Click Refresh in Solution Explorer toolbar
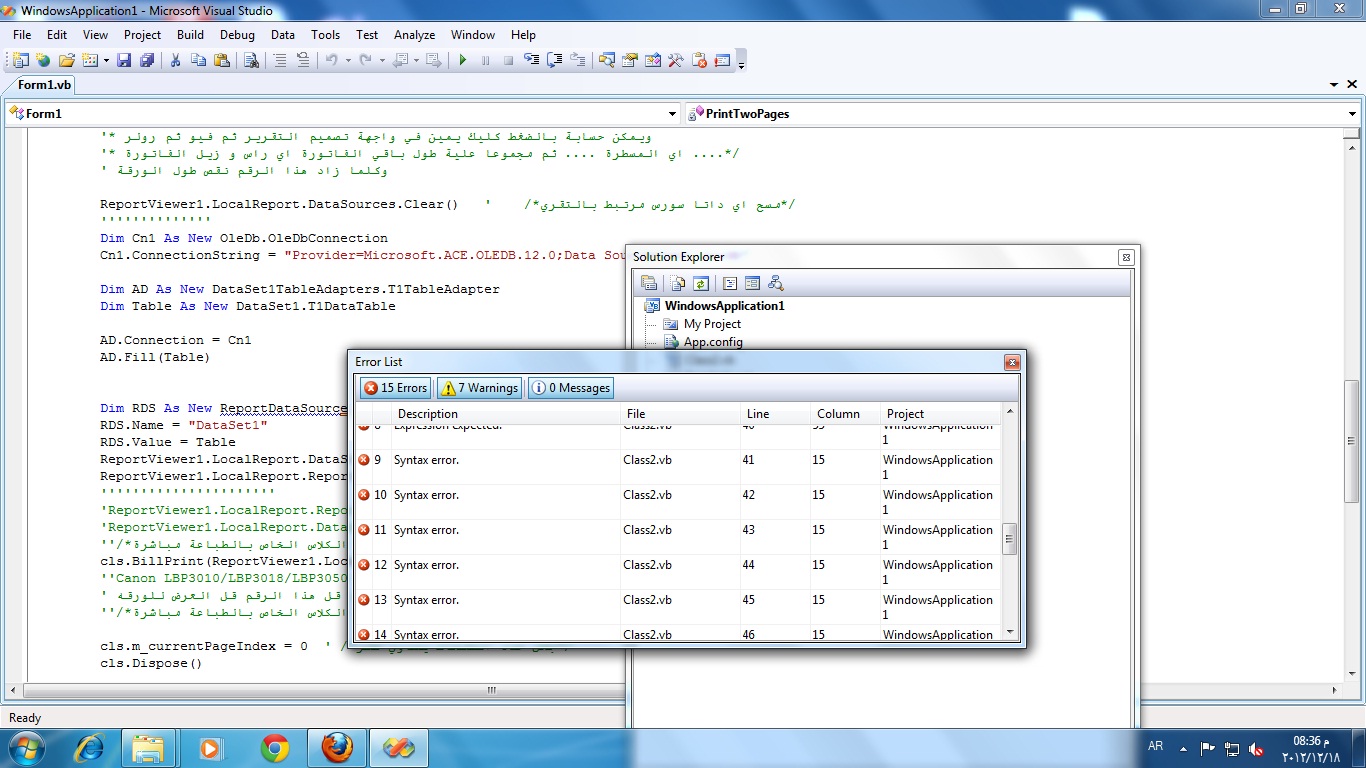Image resolution: width=1366 pixels, height=768 pixels. coord(701,284)
